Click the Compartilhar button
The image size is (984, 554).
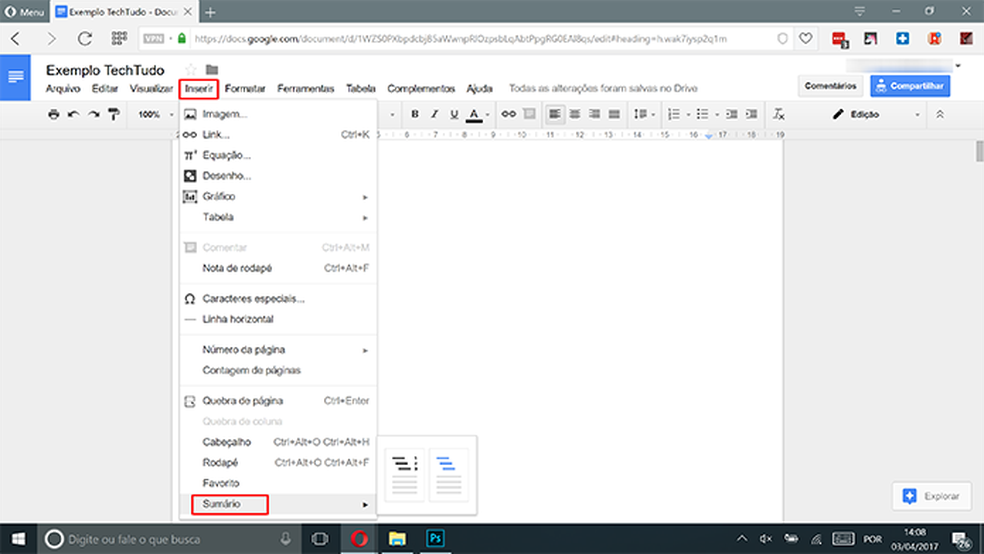(910, 86)
